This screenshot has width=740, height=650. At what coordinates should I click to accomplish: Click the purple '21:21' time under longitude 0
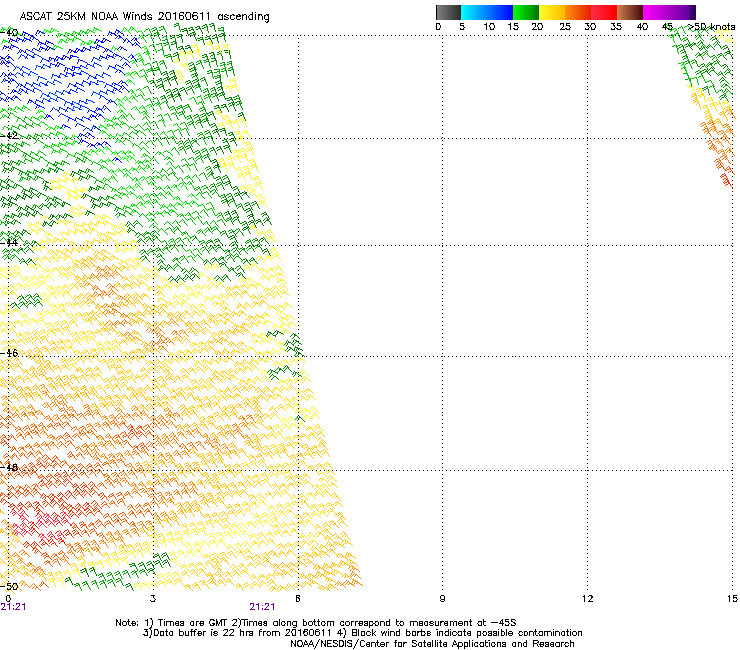tap(13, 607)
